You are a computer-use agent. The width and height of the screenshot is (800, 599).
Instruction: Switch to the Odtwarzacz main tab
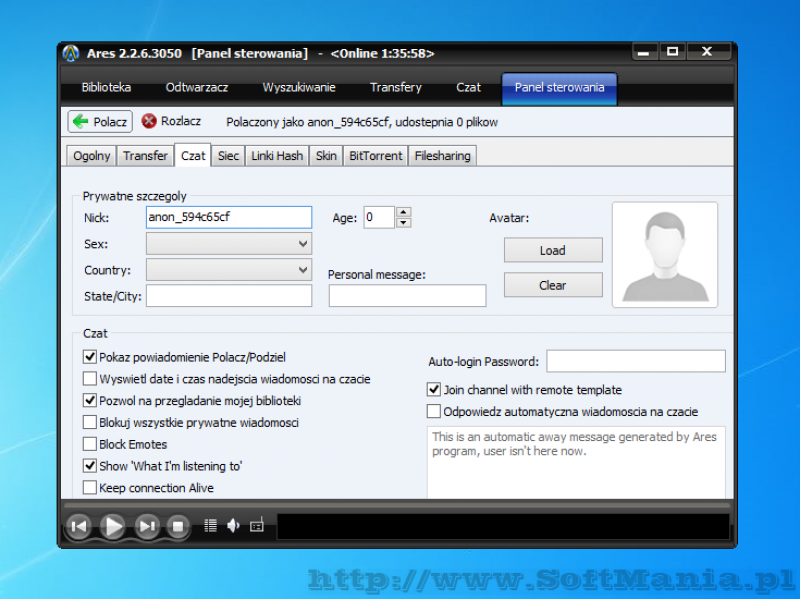(196, 87)
